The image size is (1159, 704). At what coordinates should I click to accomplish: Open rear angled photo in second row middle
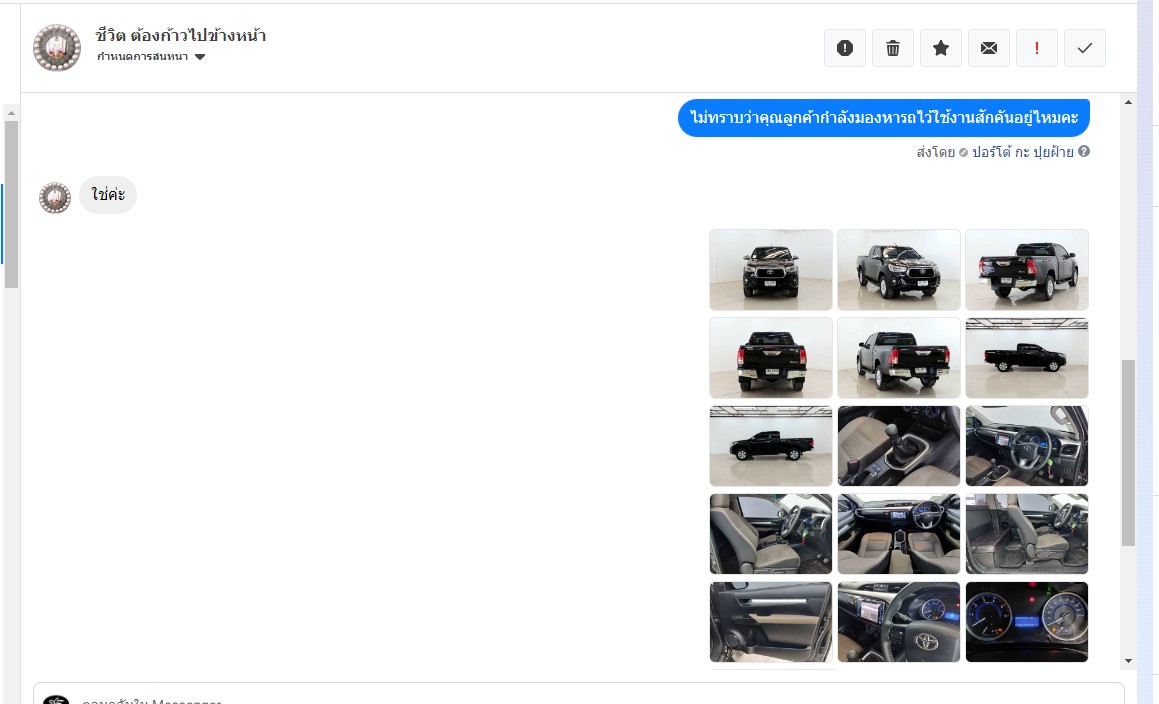(899, 358)
